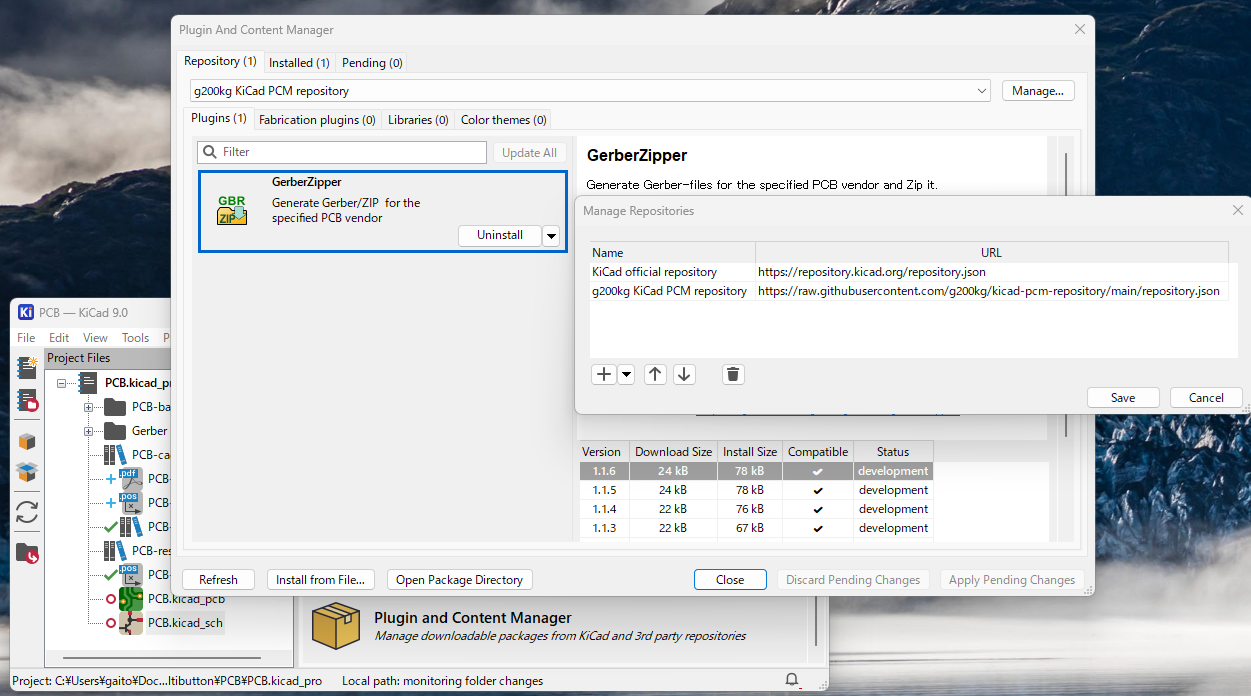Click the folder icon at KiCad toolbar bottom
Screen dimensions: 1251x696
(27, 552)
